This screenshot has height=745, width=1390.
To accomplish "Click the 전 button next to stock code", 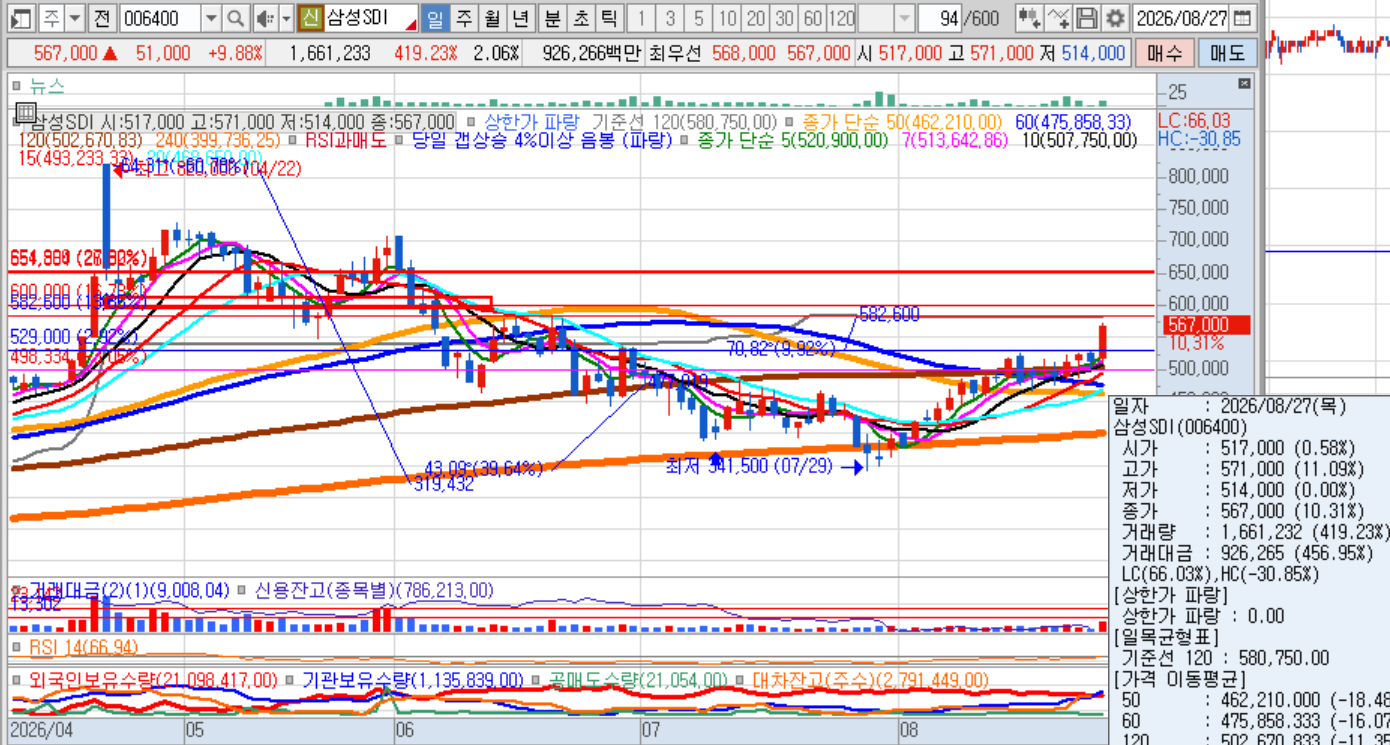I will click(102, 18).
